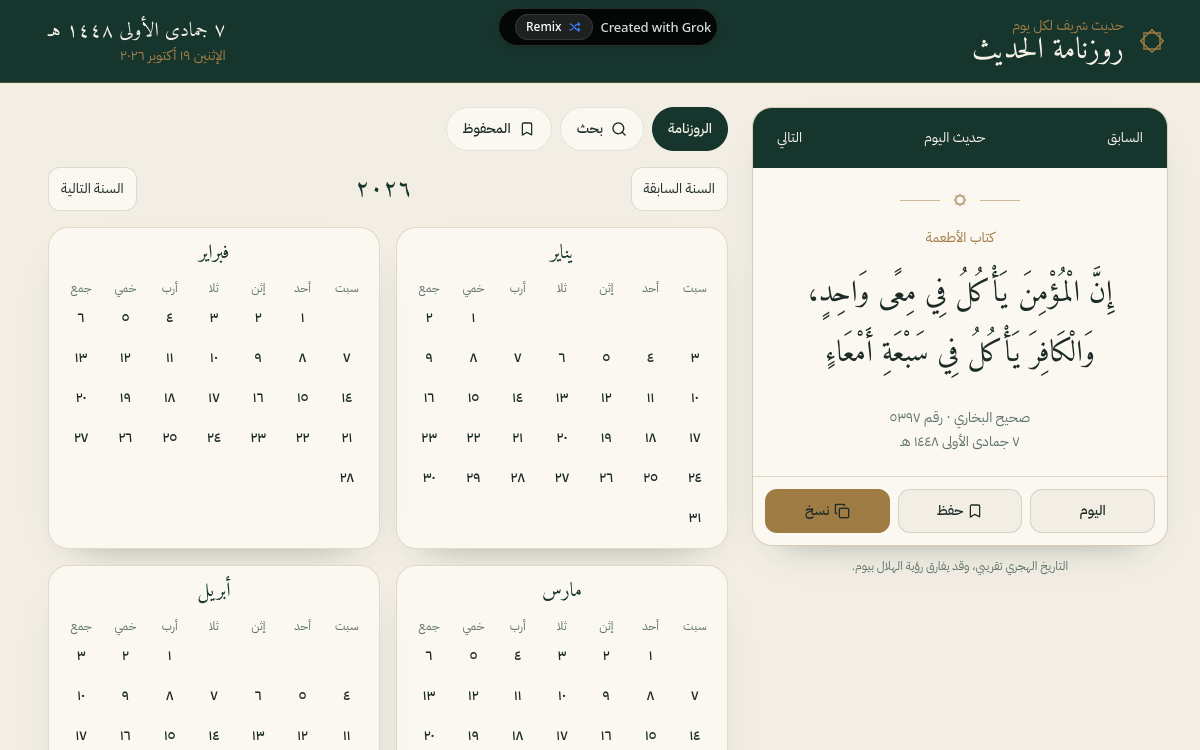Click the year ٢٠٢٦ heading
1200x750 pixels.
click(384, 189)
